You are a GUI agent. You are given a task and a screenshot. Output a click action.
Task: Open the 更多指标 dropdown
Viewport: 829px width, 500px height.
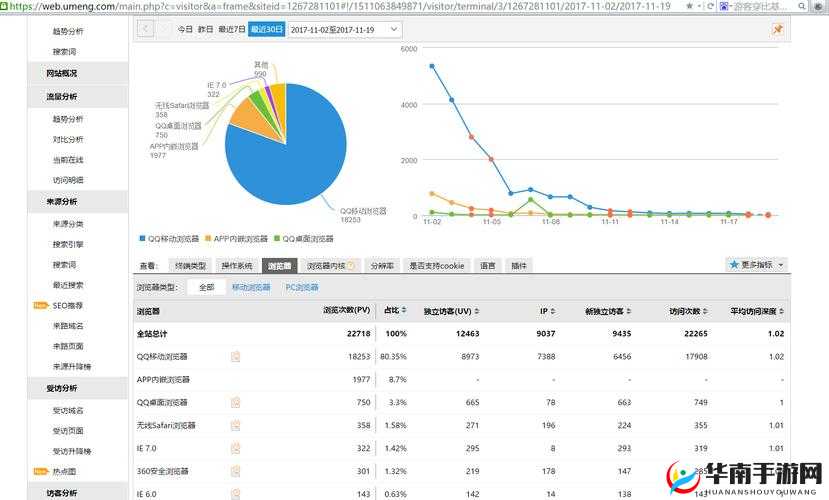[x=757, y=265]
